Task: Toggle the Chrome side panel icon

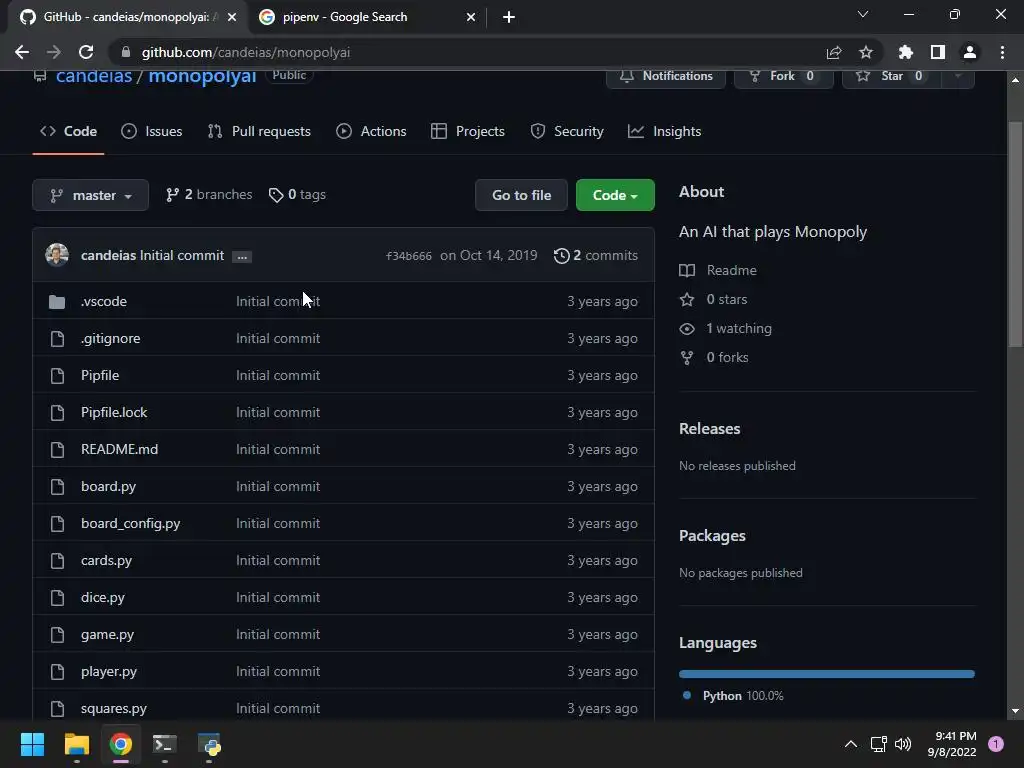Action: point(938,52)
